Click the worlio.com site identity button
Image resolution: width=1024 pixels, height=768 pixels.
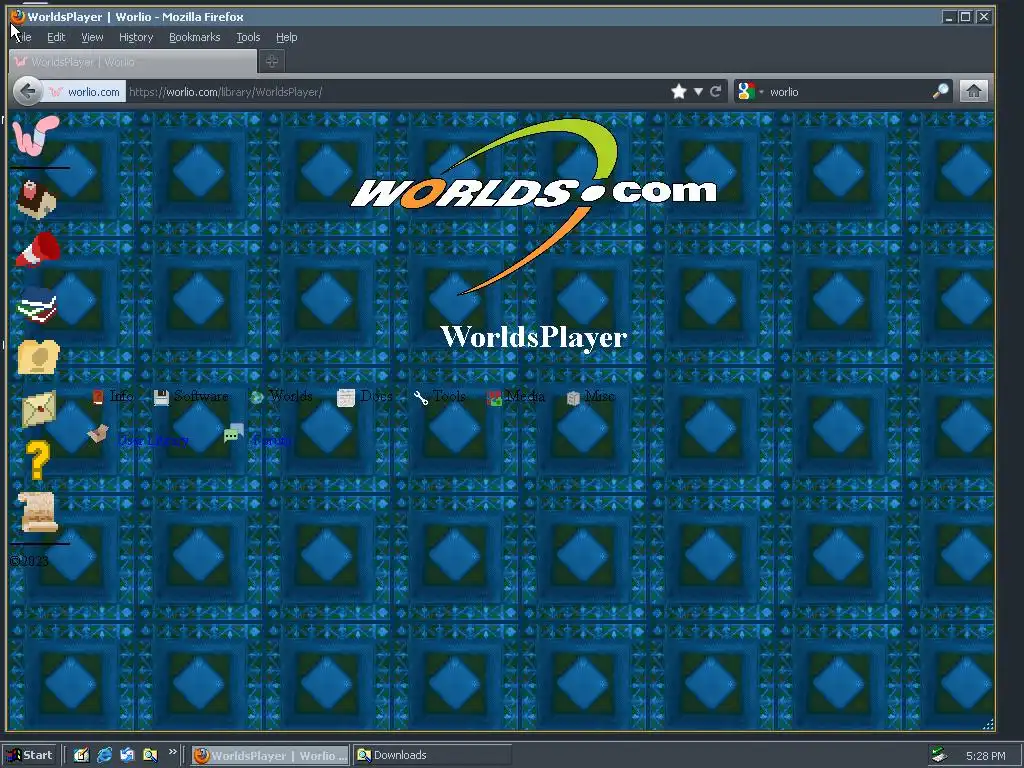(84, 92)
